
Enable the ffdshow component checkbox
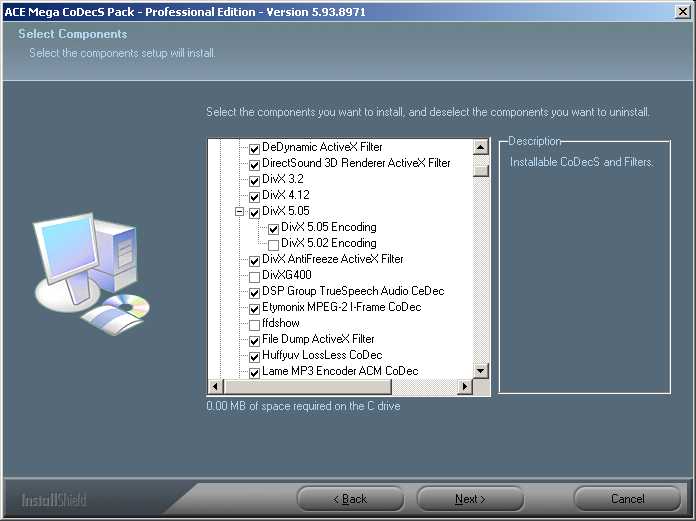pos(255,324)
